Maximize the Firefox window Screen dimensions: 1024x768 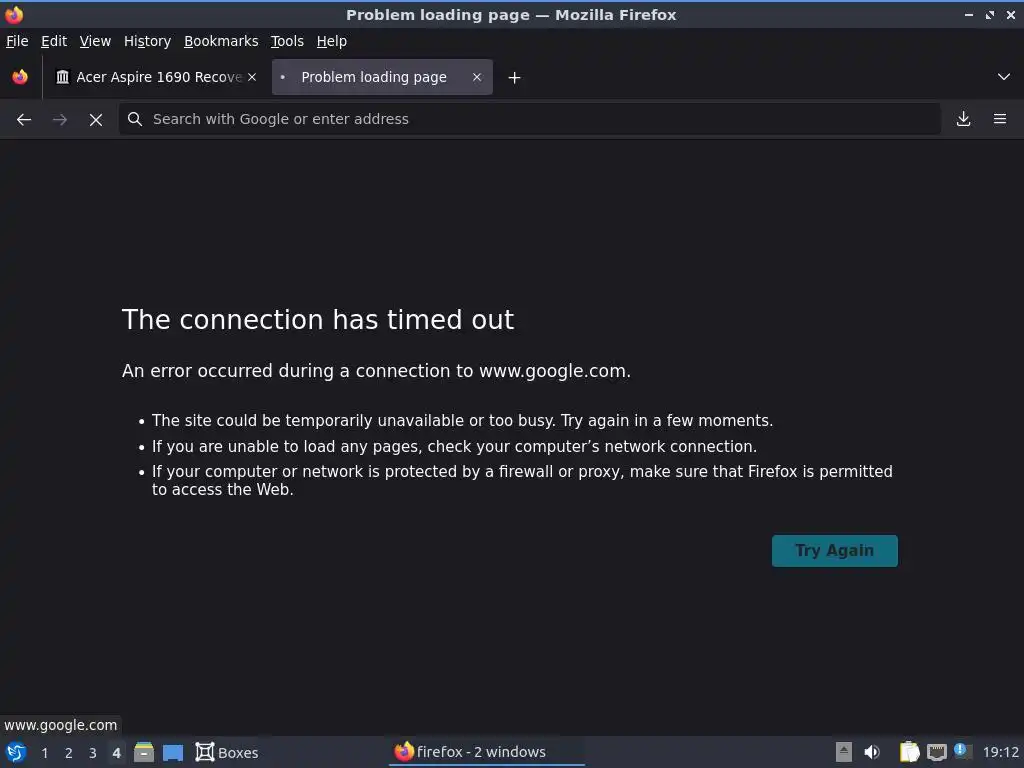pos(990,15)
